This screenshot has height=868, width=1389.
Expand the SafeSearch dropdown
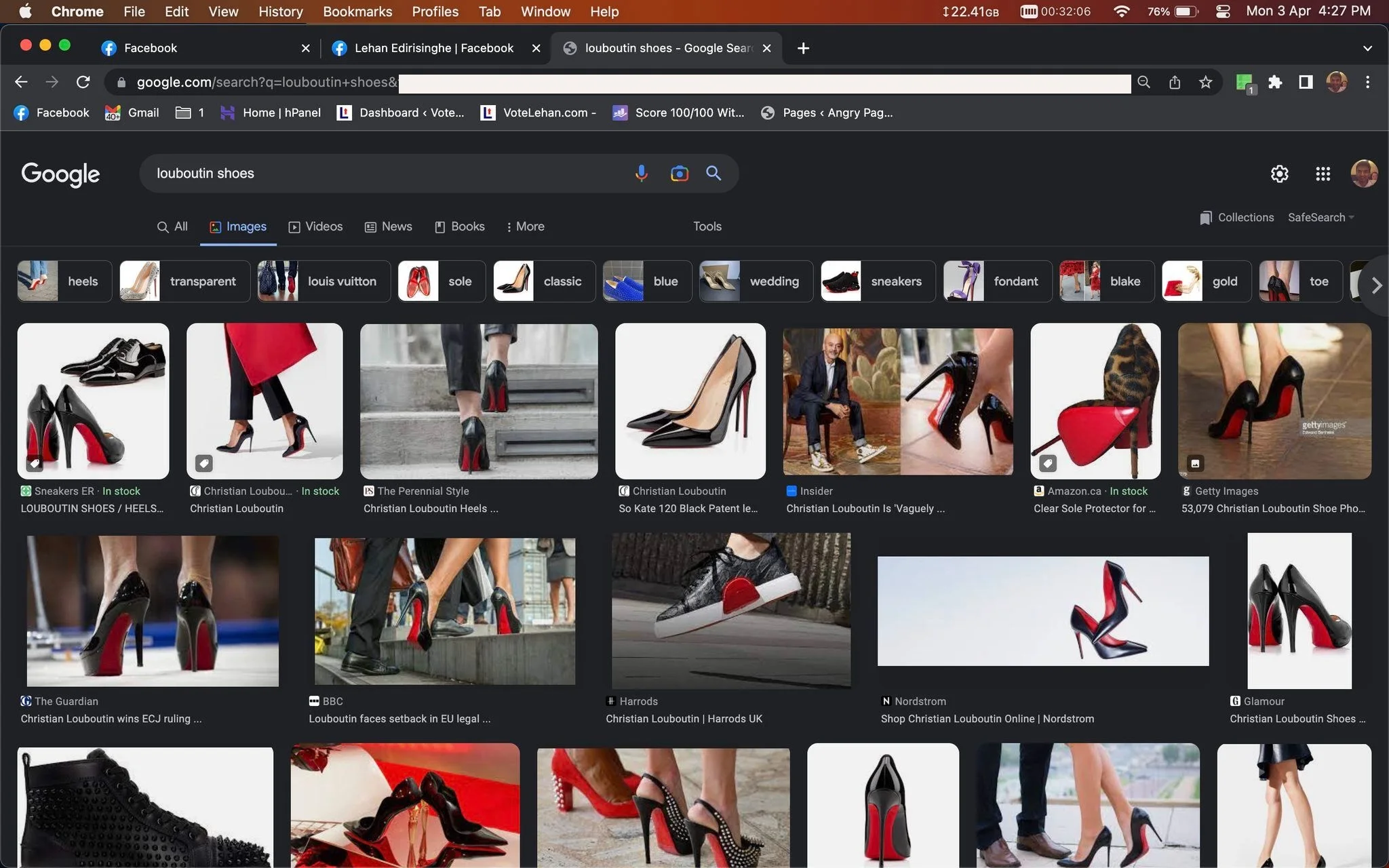click(1320, 218)
